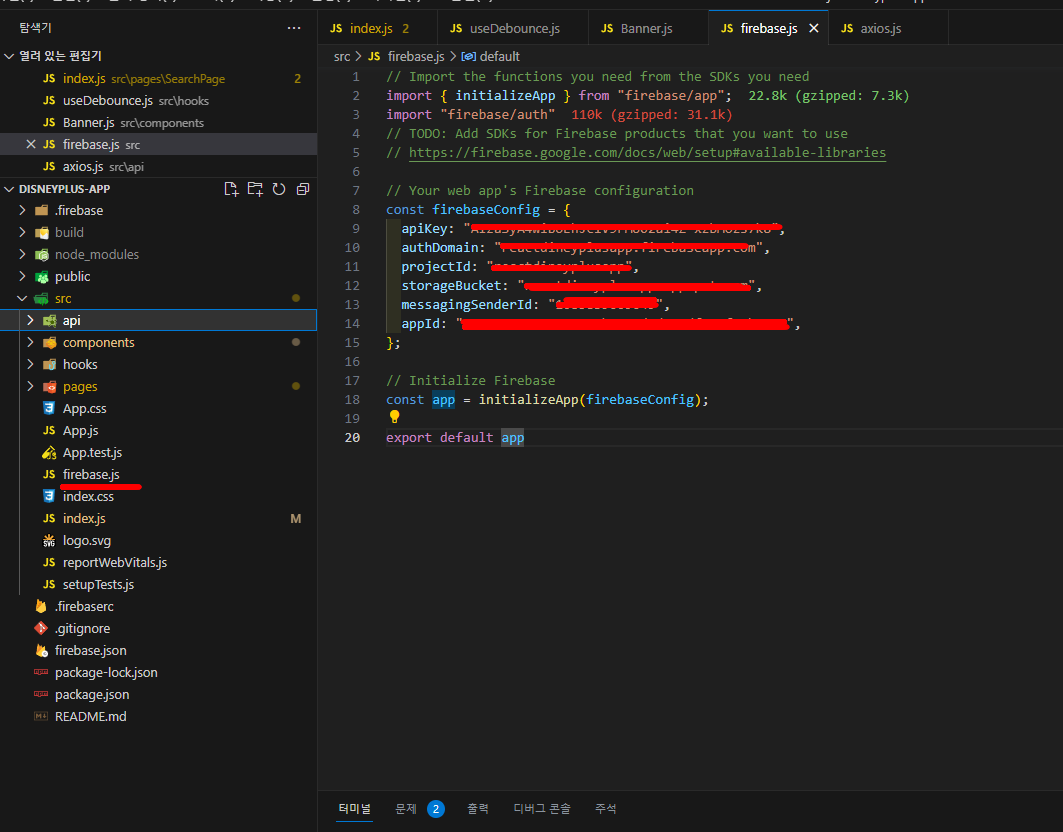Open the Firebase docs link in comment
1063x832 pixels.
point(647,153)
